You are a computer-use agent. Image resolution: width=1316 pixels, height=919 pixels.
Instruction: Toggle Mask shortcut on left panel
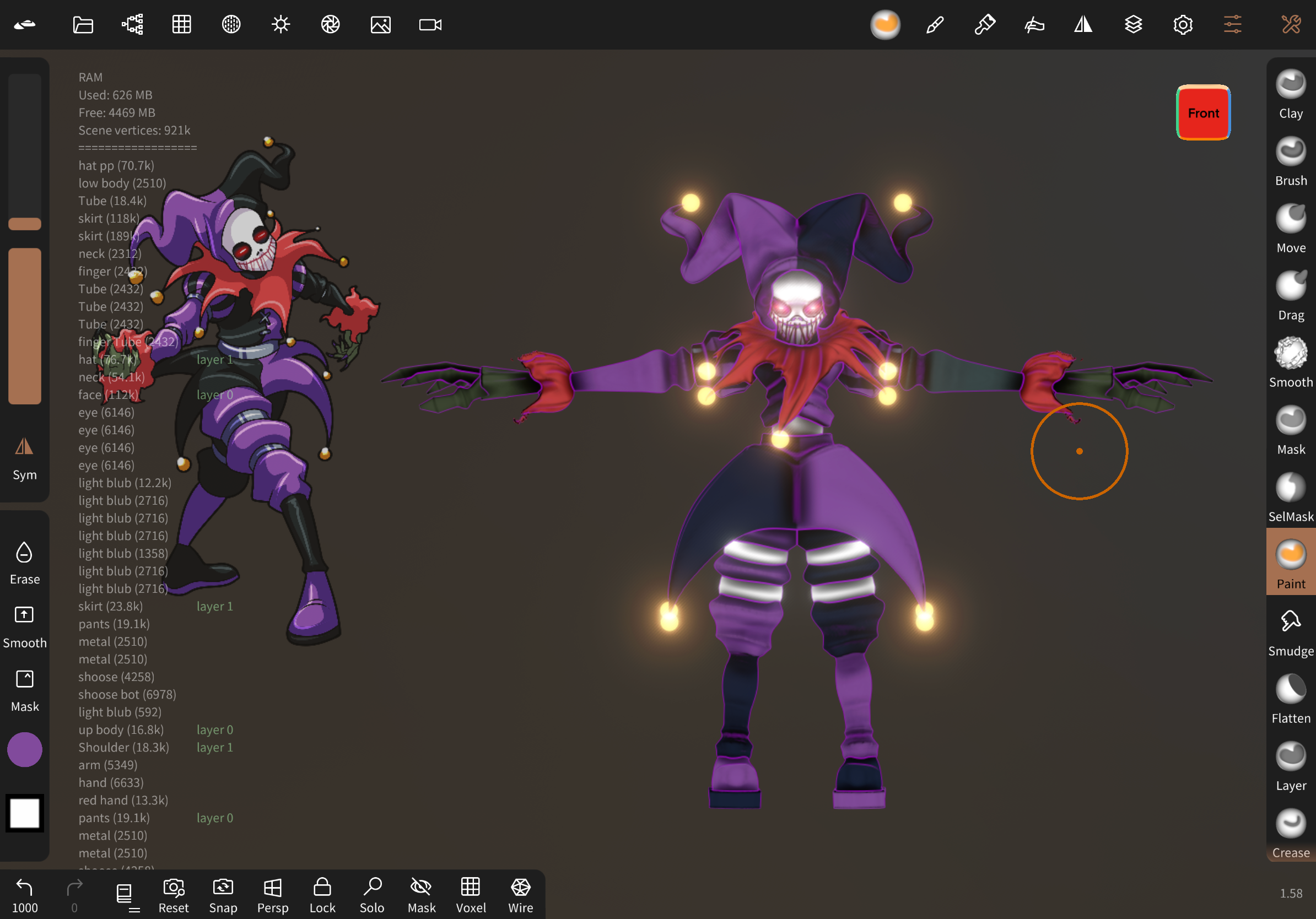[x=25, y=690]
